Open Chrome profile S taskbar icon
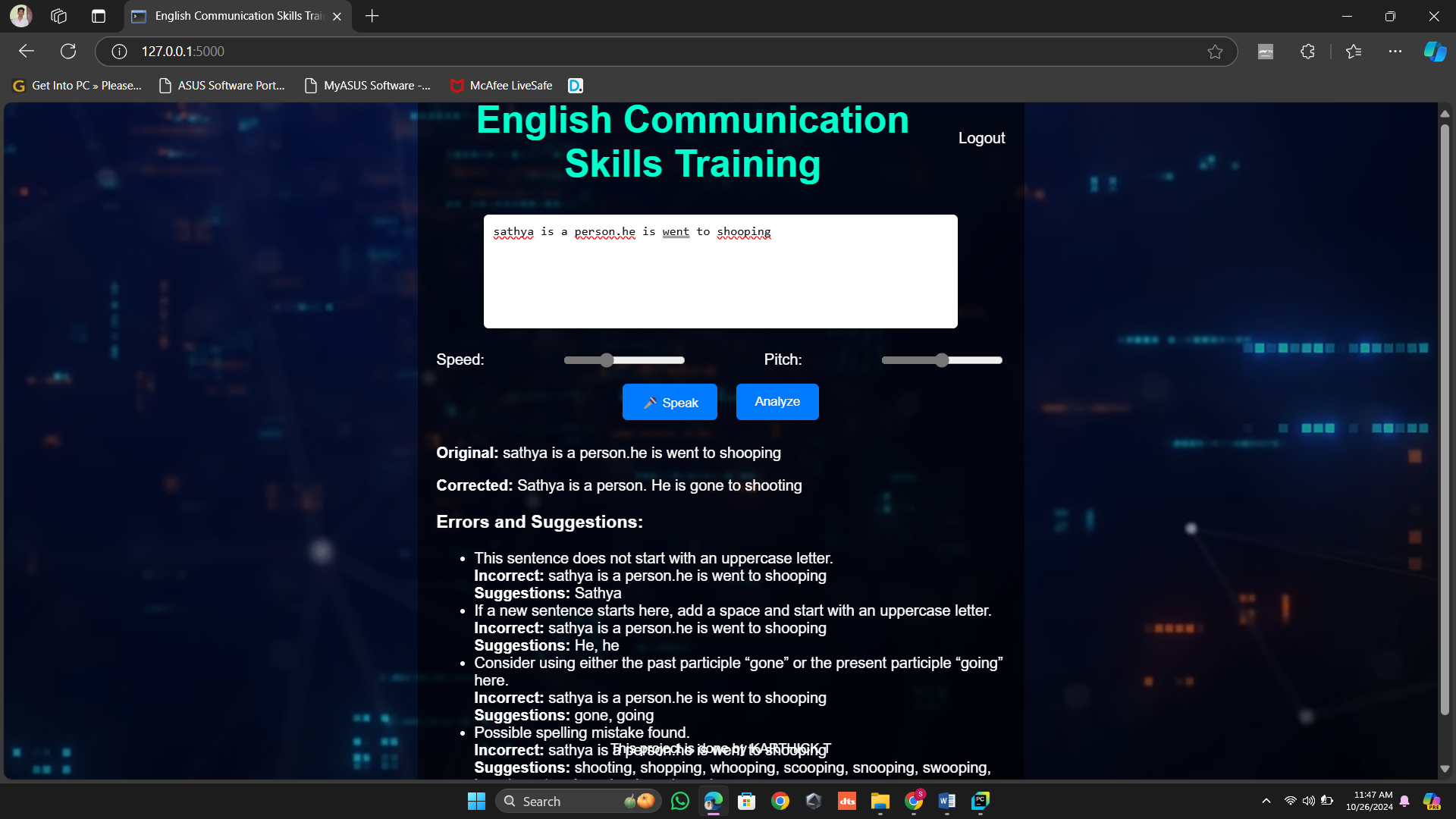The image size is (1456, 819). tap(914, 801)
